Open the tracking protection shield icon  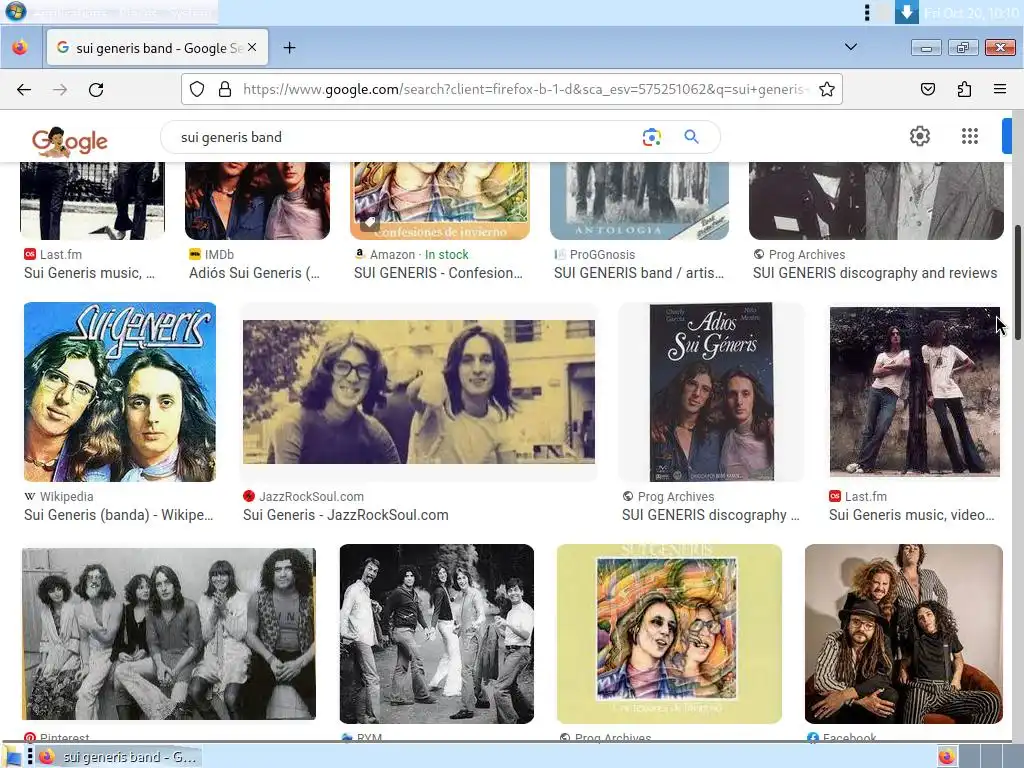pyautogui.click(x=197, y=89)
